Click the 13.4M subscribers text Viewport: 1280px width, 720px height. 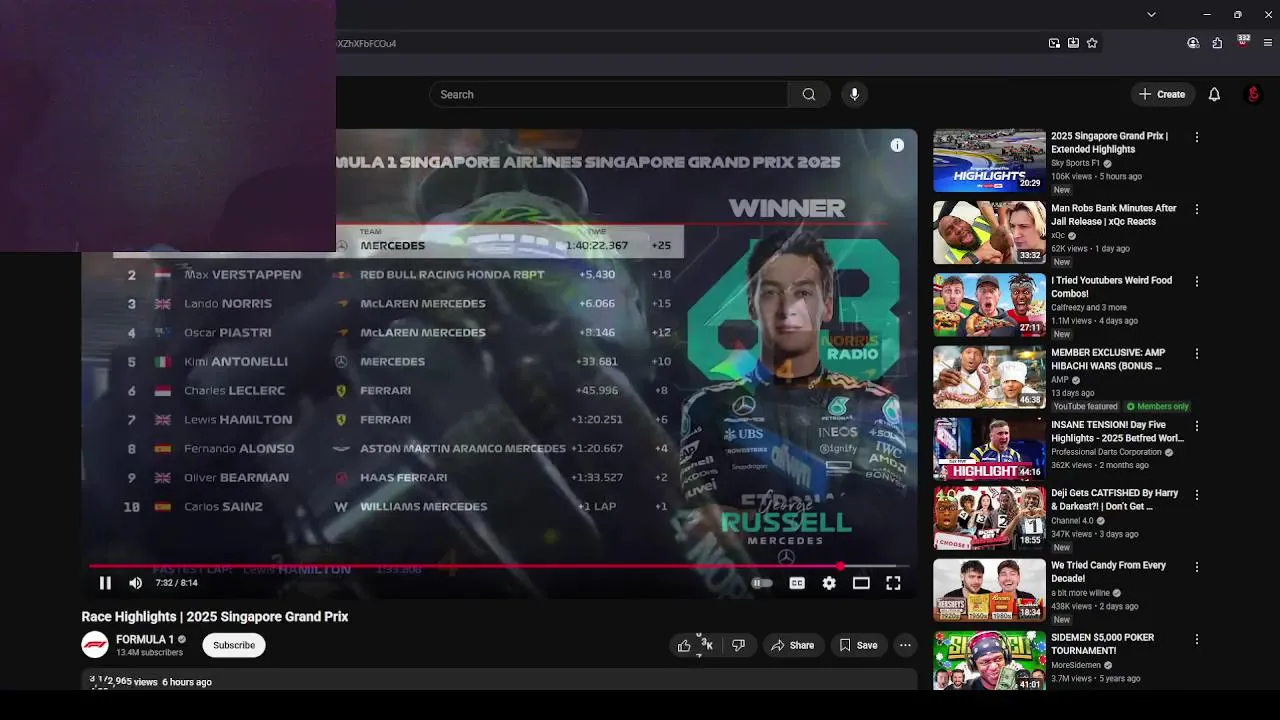[x=149, y=653]
